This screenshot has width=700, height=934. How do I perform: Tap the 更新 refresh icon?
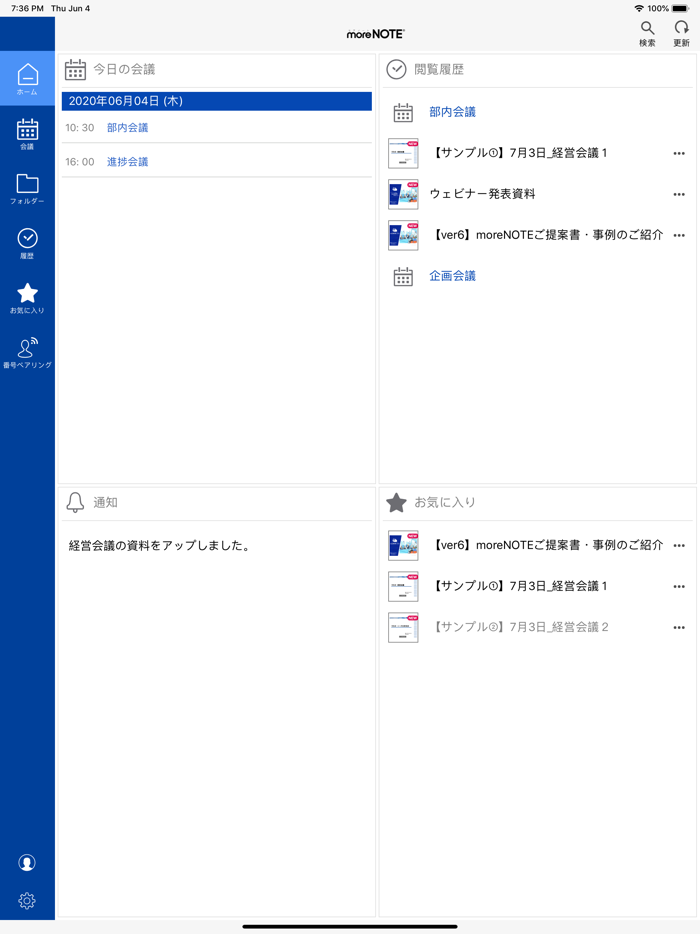click(682, 34)
